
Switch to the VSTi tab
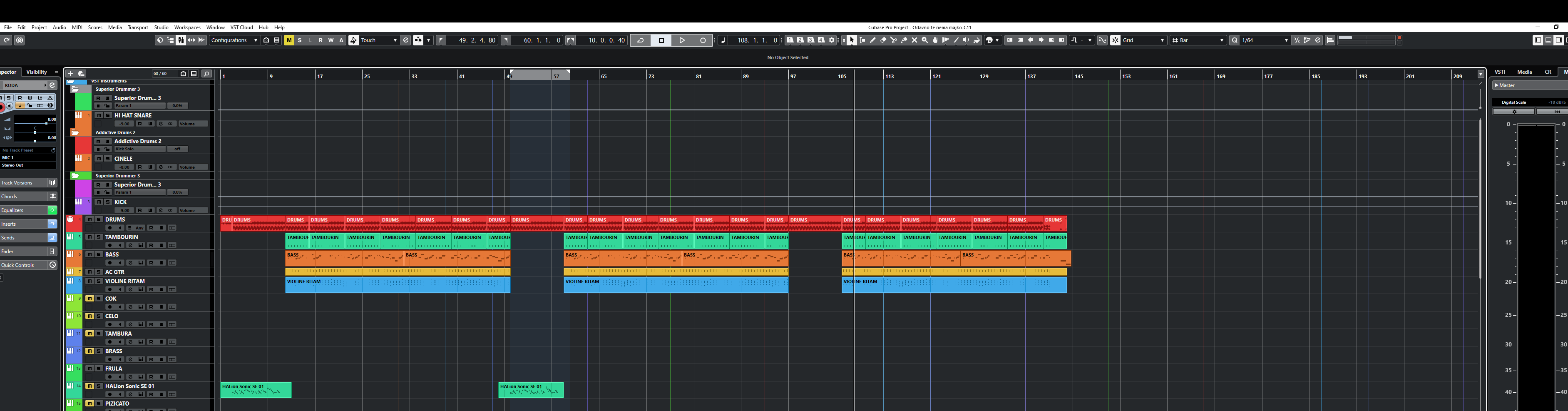coord(1500,72)
